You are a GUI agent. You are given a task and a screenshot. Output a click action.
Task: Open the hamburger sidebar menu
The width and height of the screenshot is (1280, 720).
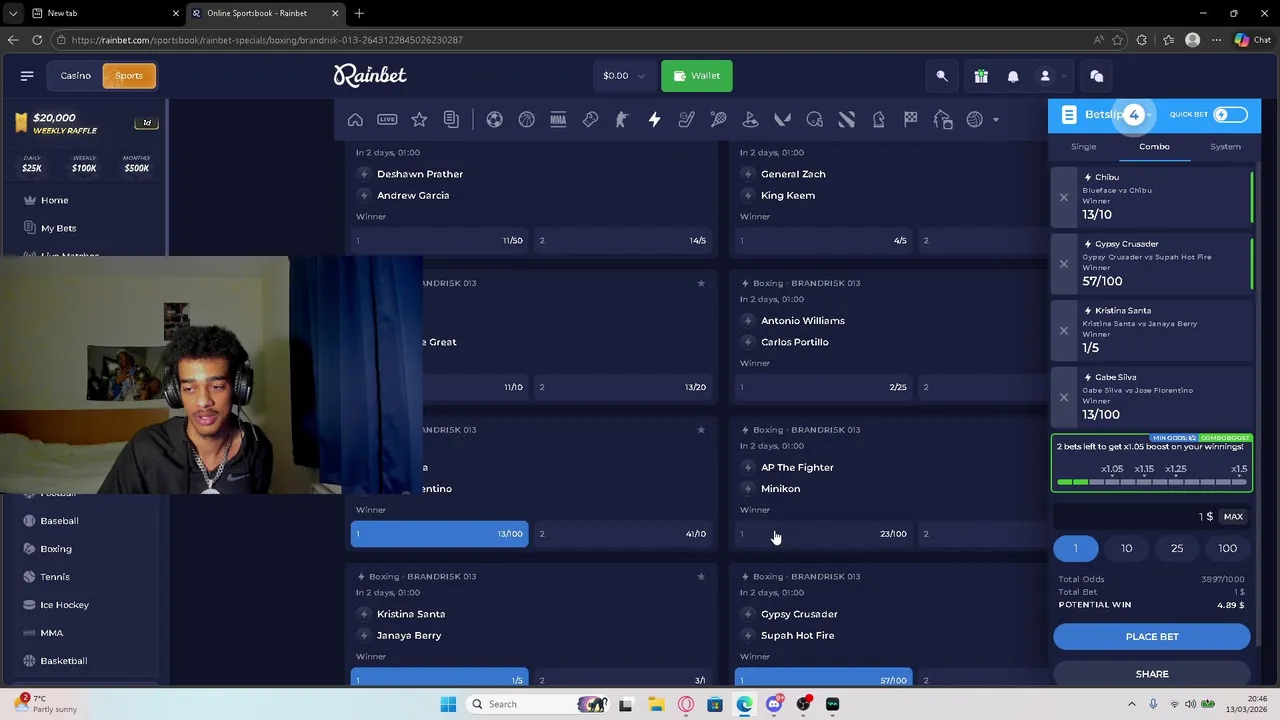[27, 76]
